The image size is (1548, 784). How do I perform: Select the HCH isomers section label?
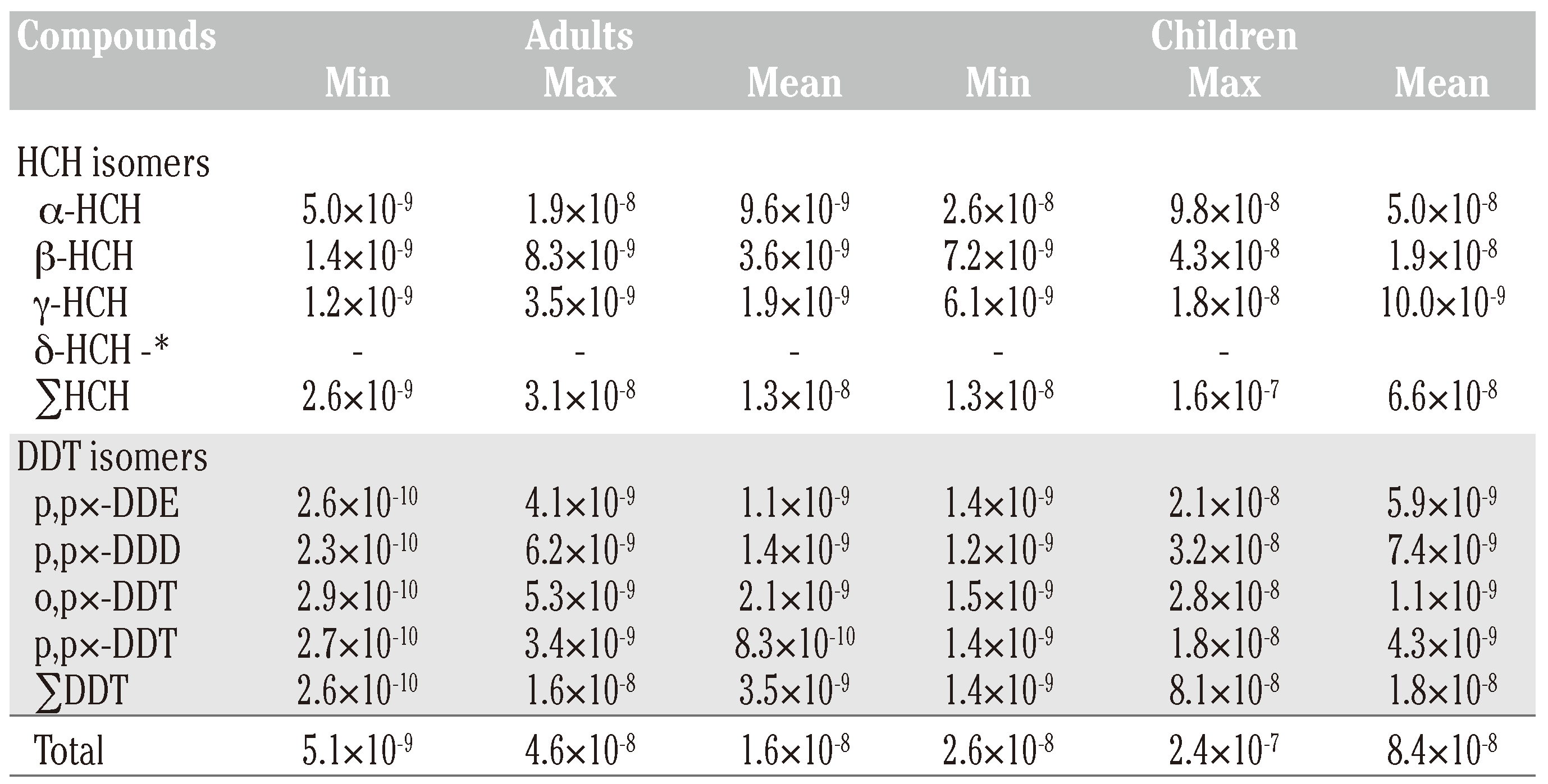[113, 163]
